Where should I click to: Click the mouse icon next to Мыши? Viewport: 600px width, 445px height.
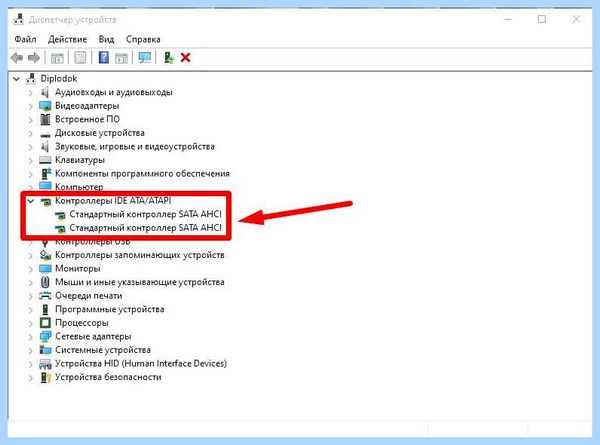click(45, 282)
